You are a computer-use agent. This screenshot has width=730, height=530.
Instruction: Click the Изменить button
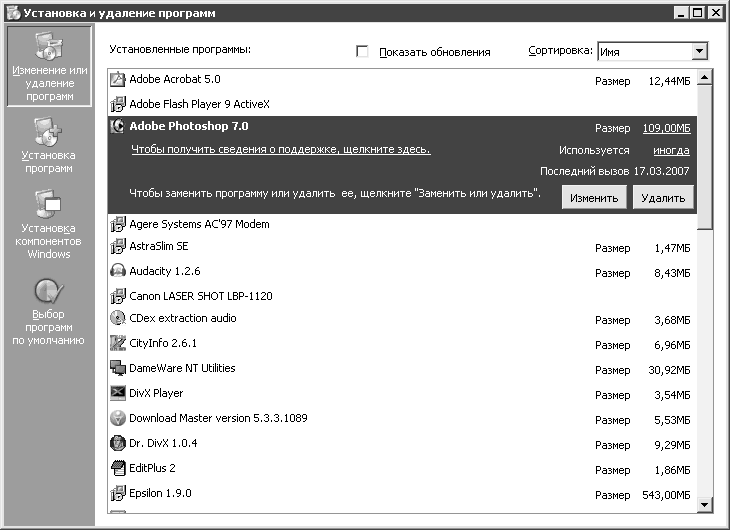tap(594, 197)
